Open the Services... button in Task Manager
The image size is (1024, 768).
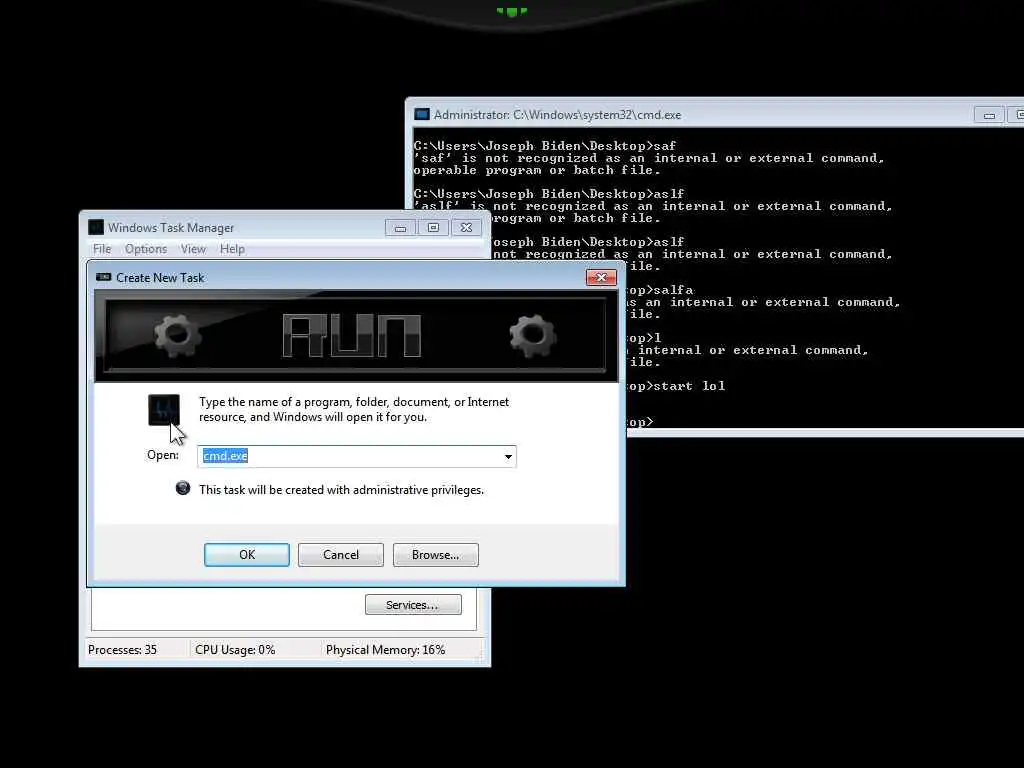click(413, 605)
